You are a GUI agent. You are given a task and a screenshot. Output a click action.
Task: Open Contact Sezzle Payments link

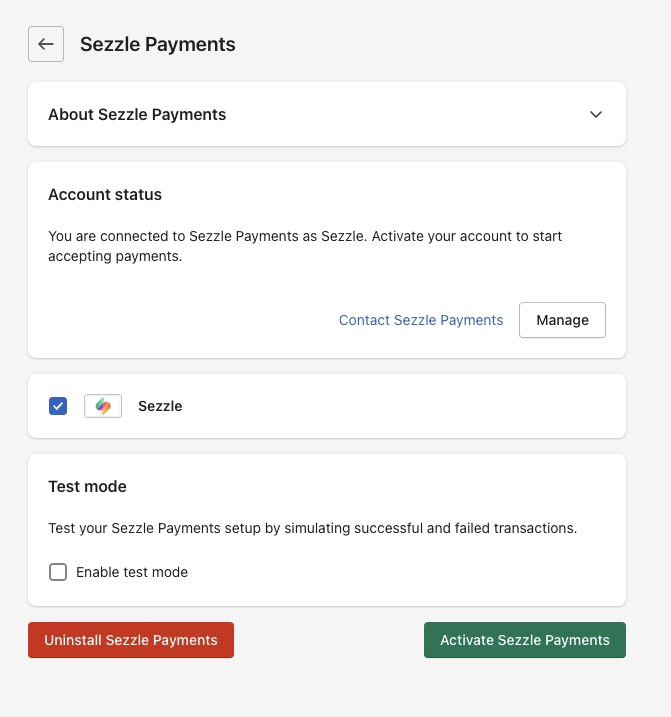[421, 320]
